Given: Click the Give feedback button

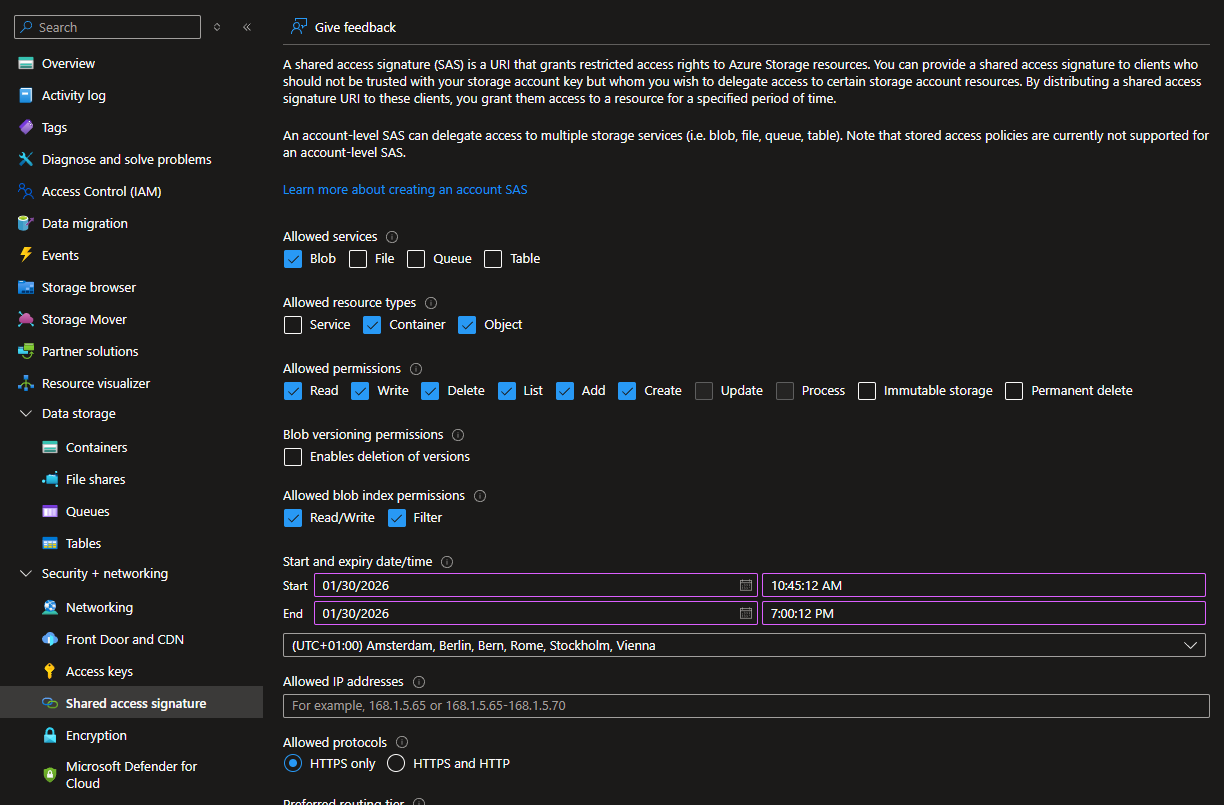Looking at the screenshot, I should coord(343,27).
